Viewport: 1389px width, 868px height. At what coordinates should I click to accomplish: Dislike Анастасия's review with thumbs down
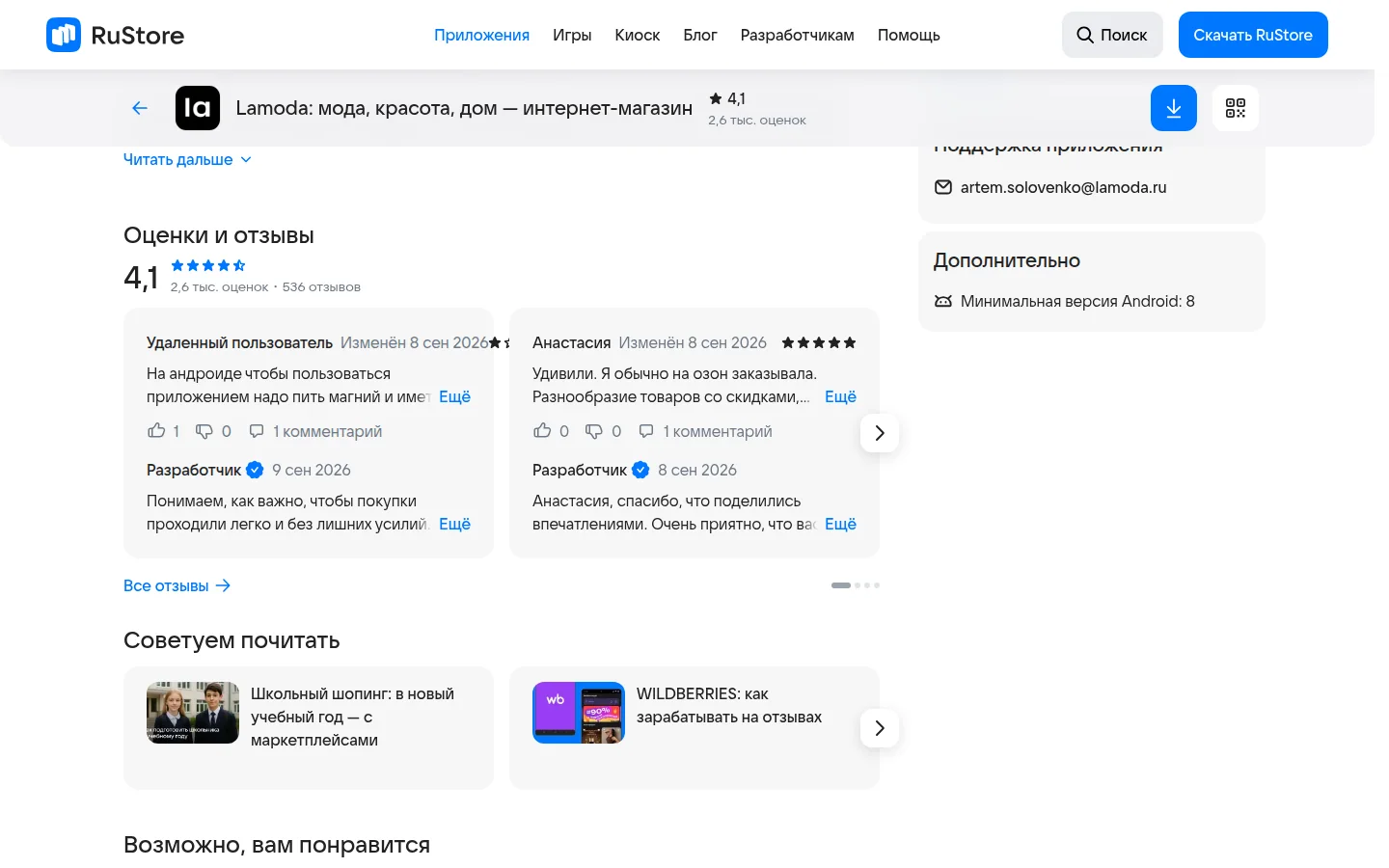tap(594, 431)
